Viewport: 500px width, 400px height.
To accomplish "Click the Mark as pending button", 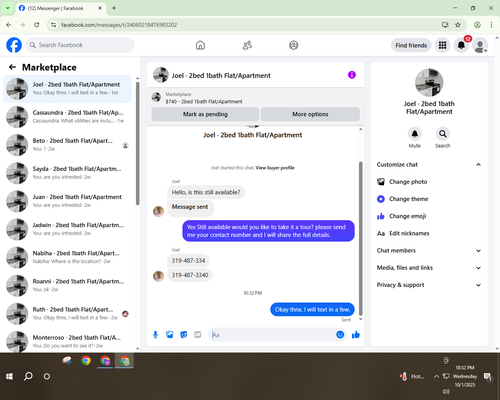I will [205, 114].
